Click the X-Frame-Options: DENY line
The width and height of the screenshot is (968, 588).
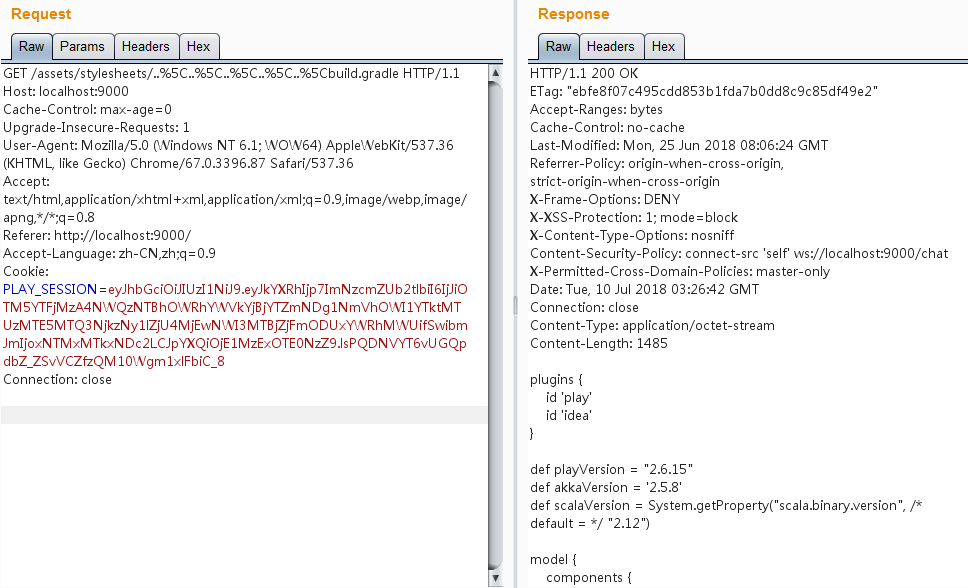pos(605,200)
